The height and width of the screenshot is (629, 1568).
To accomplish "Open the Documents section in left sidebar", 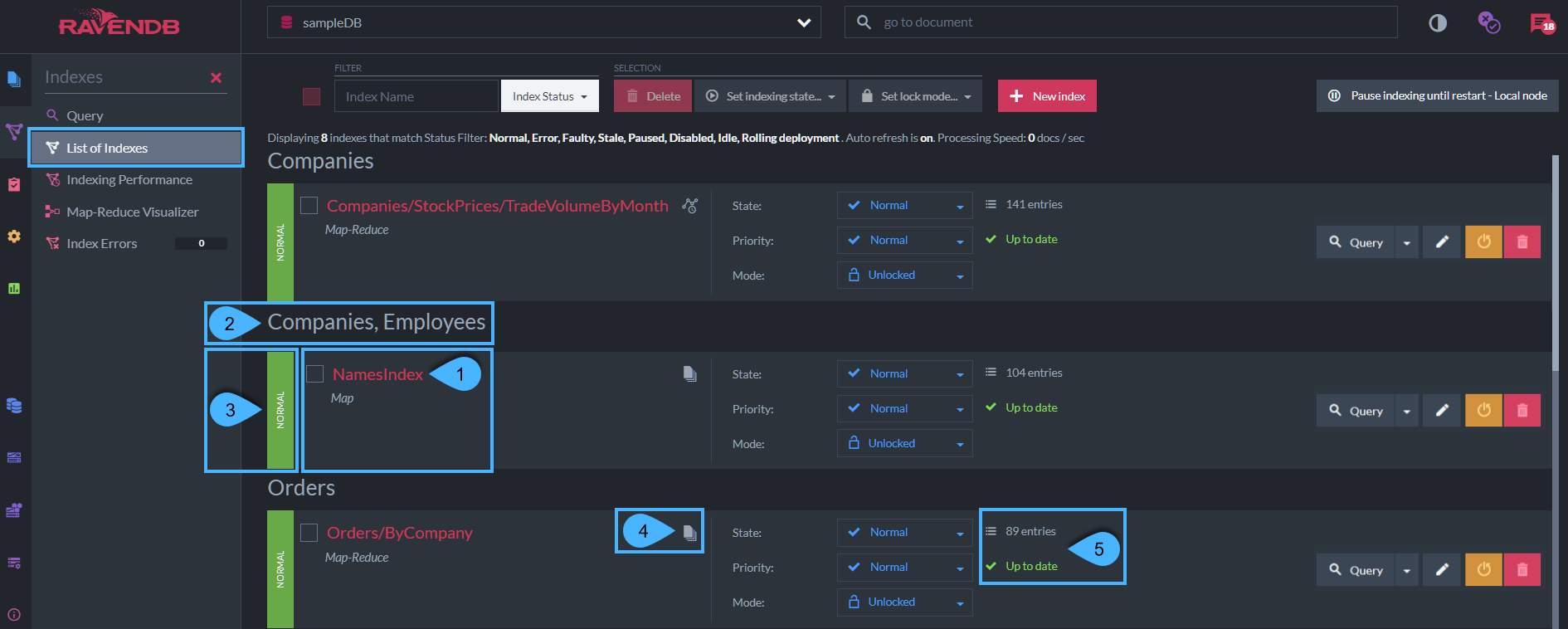I will pos(14,80).
